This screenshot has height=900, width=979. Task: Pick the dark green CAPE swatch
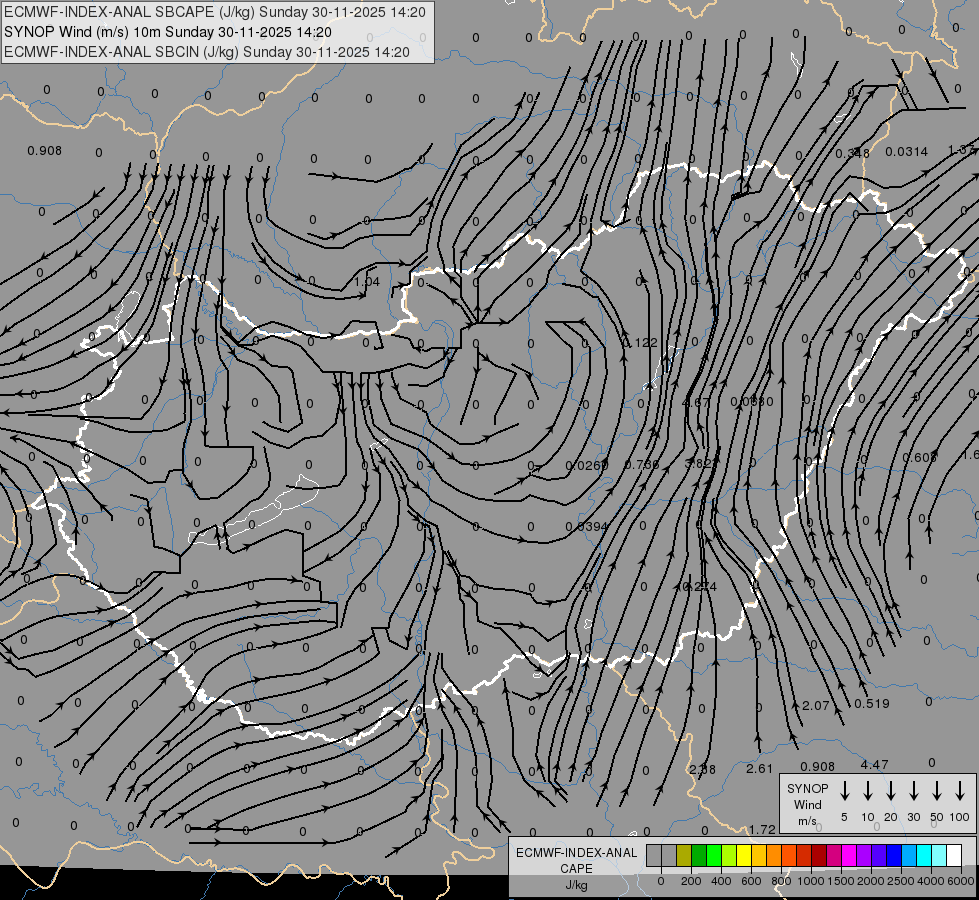coord(699,855)
